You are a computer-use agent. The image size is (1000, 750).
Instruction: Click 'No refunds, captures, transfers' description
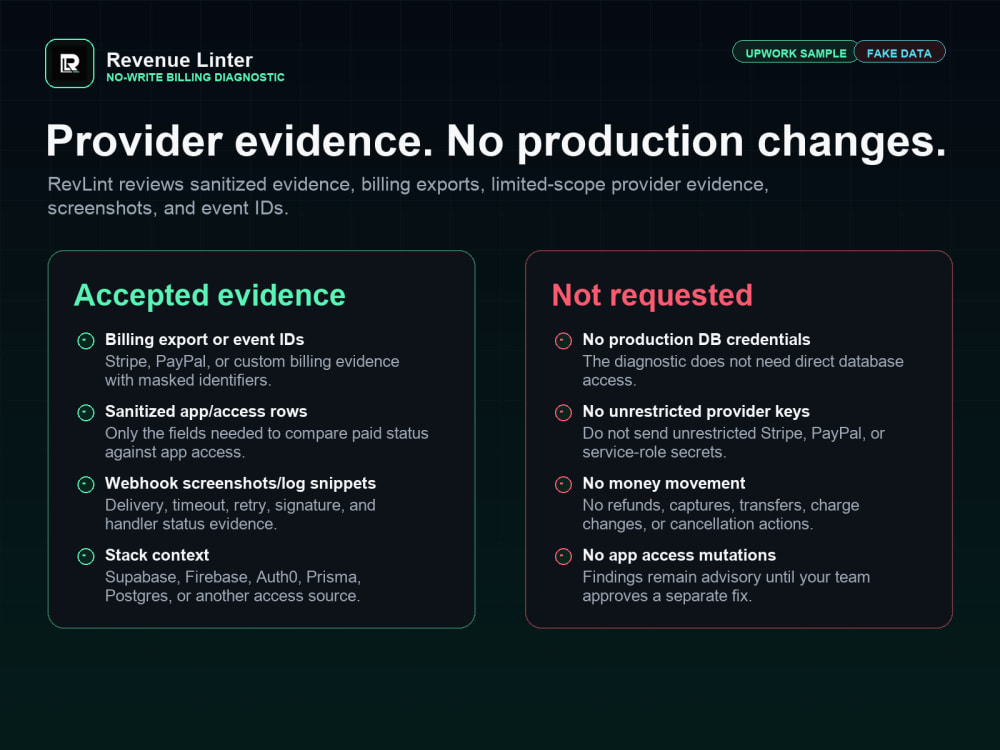pyautogui.click(x=721, y=514)
